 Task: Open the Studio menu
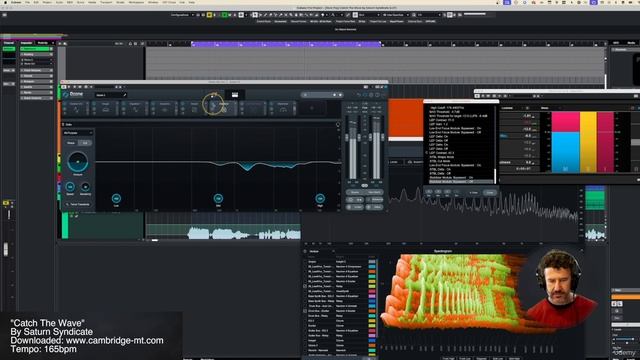point(120,2)
